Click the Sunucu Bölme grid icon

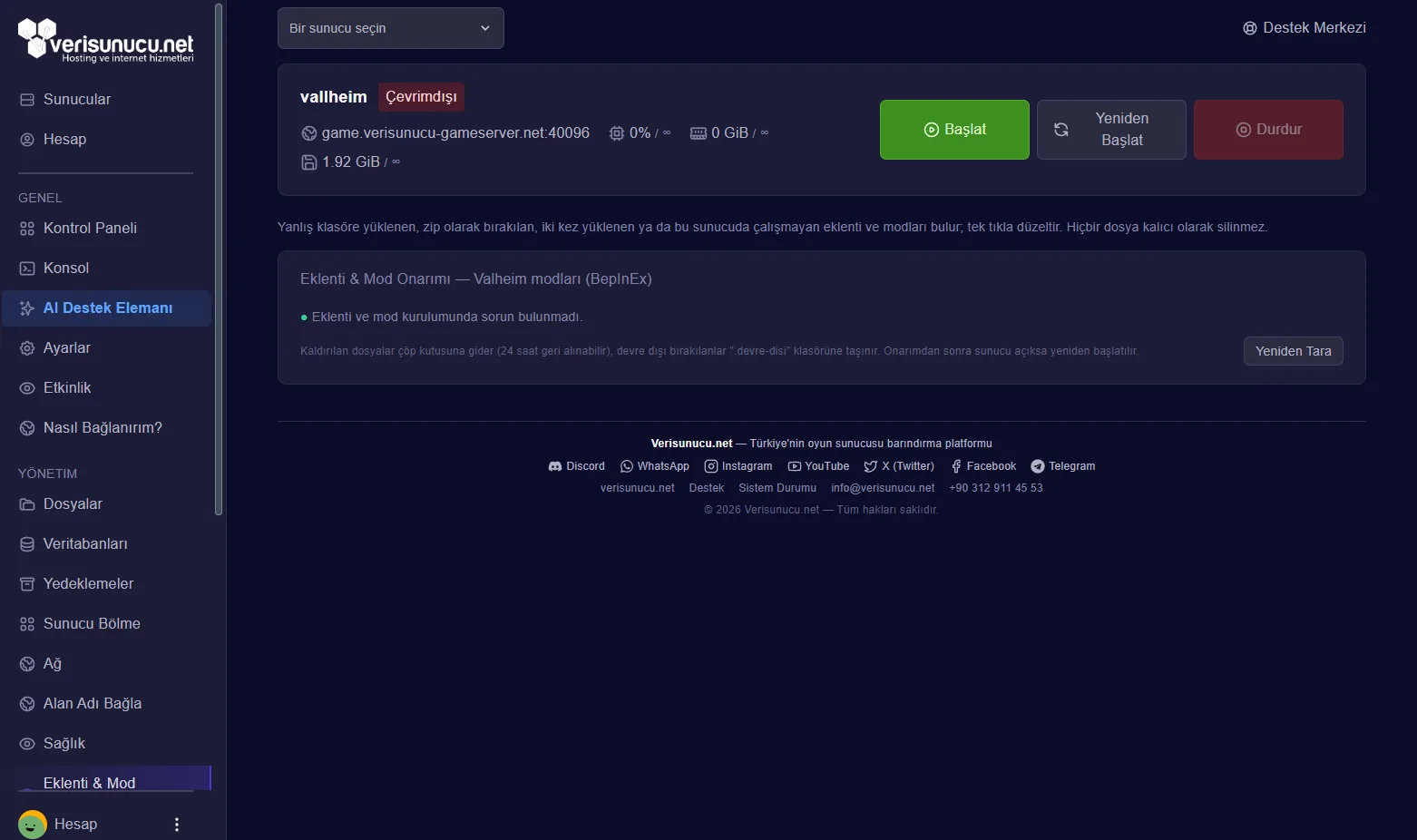[x=27, y=624]
